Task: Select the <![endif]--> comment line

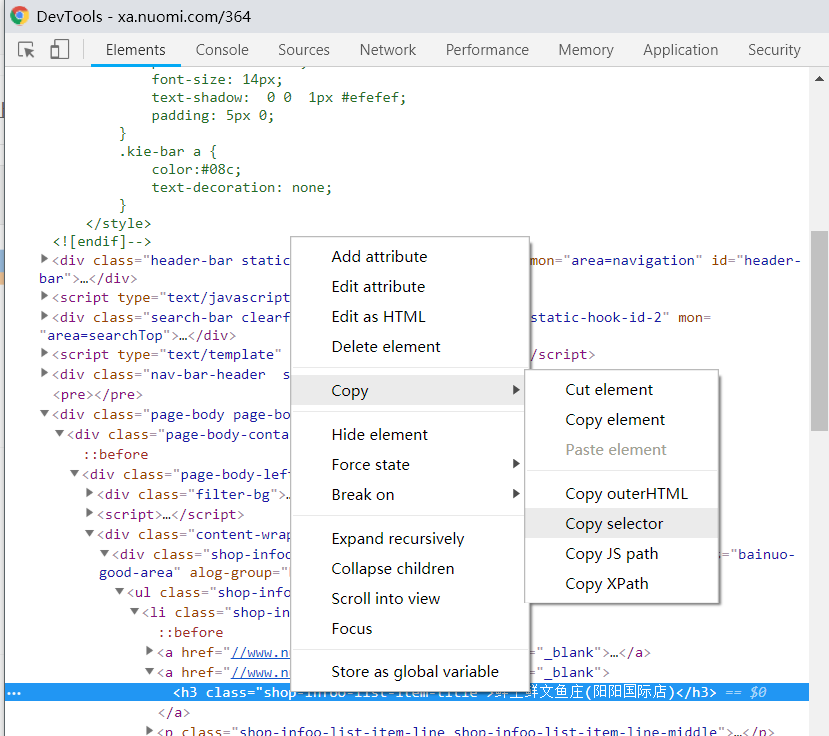Action: [x=102, y=242]
